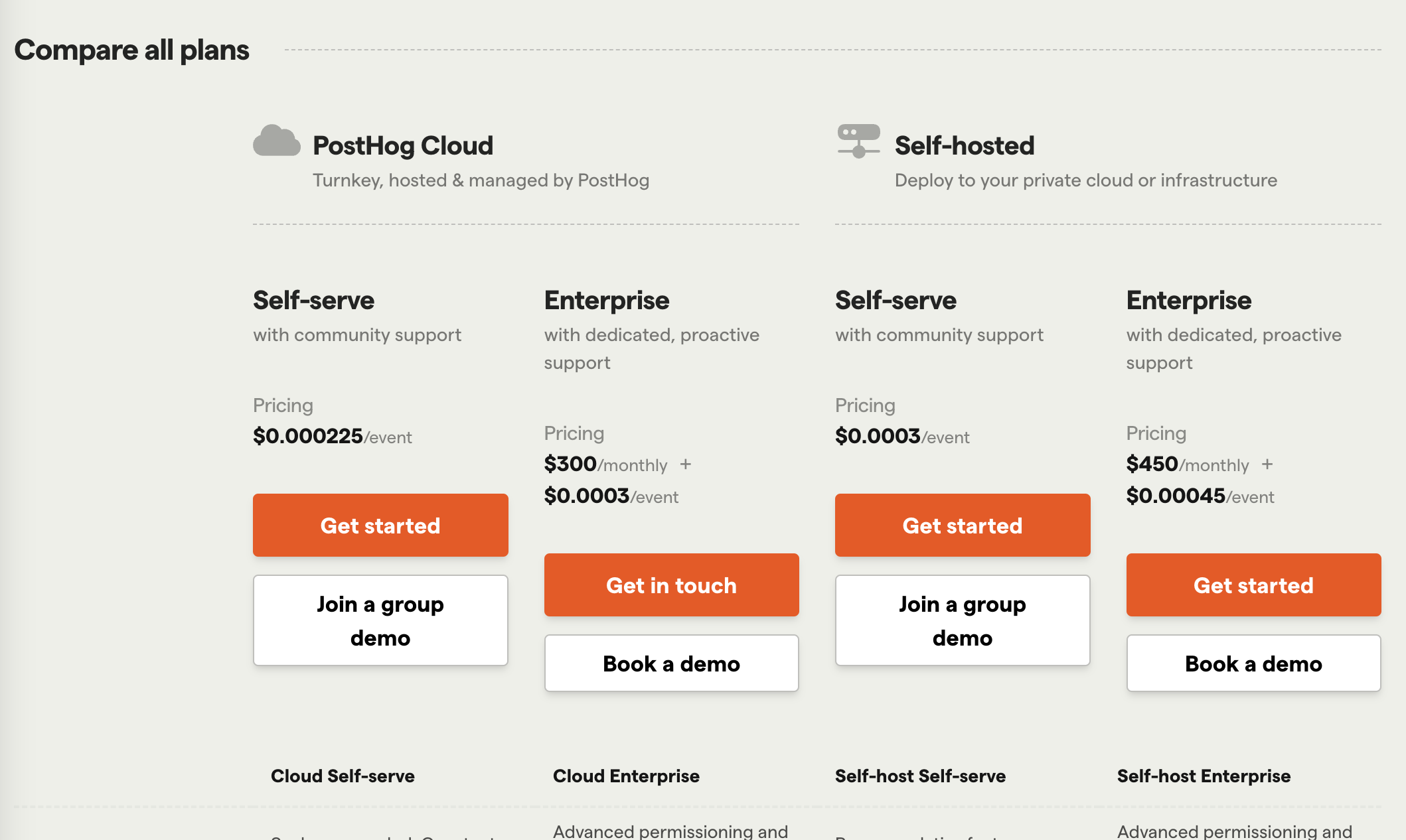Book a demo for Self-hosted Enterprise
The image size is (1406, 840).
pos(1253,664)
